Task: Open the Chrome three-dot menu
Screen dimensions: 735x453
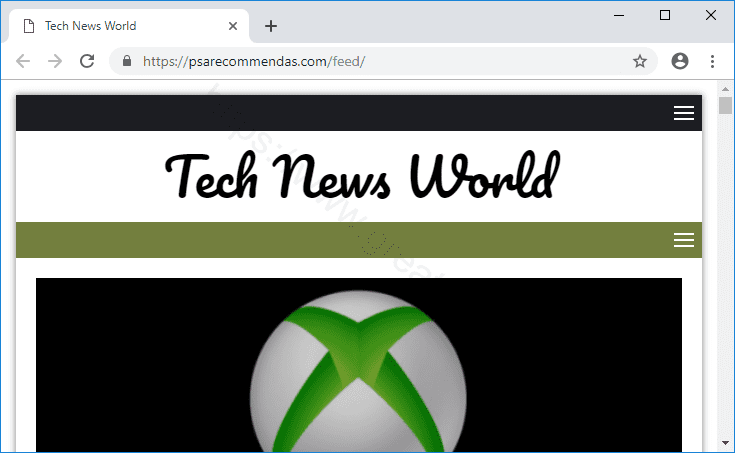Action: click(713, 61)
